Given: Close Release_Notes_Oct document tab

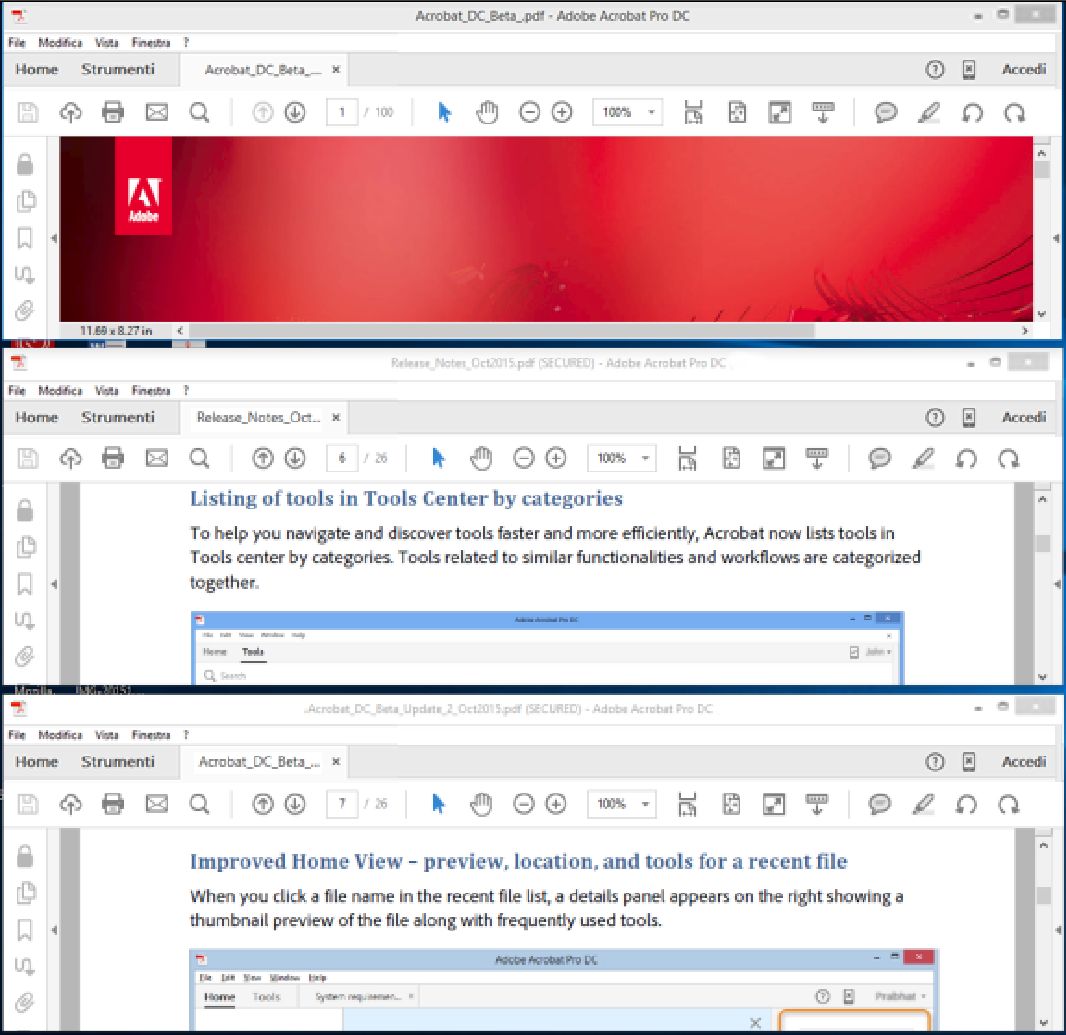Looking at the screenshot, I should (x=336, y=418).
